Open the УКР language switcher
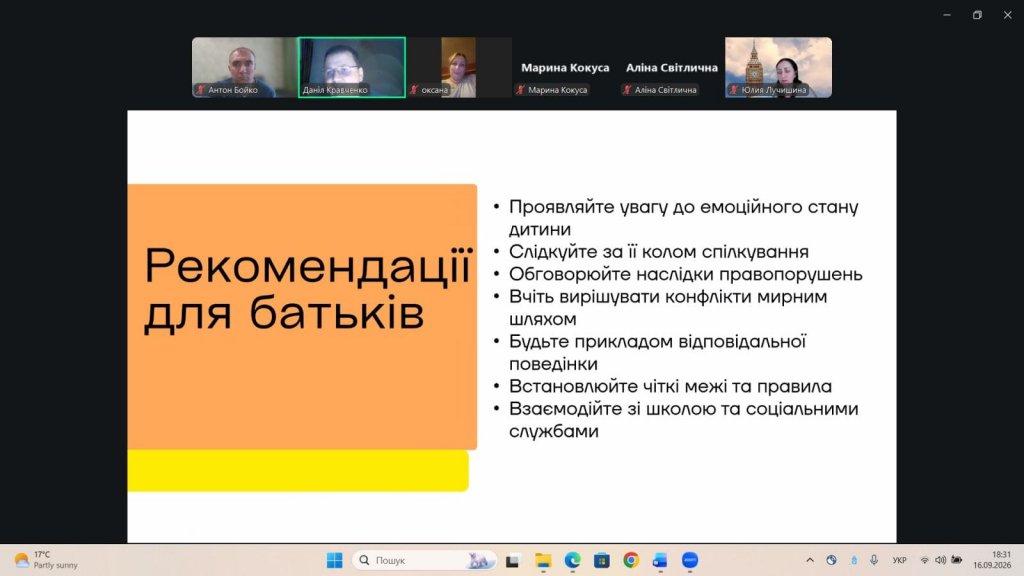The height and width of the screenshot is (576, 1024). 899,560
